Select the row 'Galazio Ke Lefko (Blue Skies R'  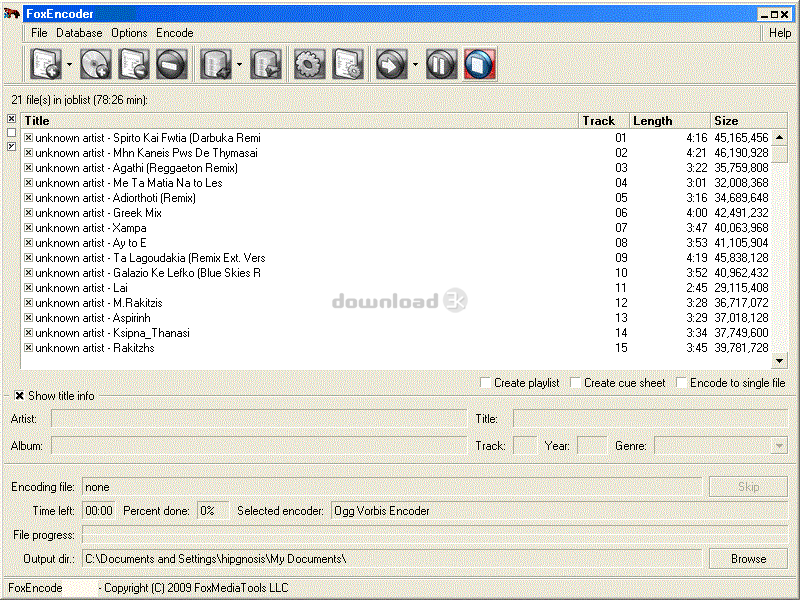[396, 273]
